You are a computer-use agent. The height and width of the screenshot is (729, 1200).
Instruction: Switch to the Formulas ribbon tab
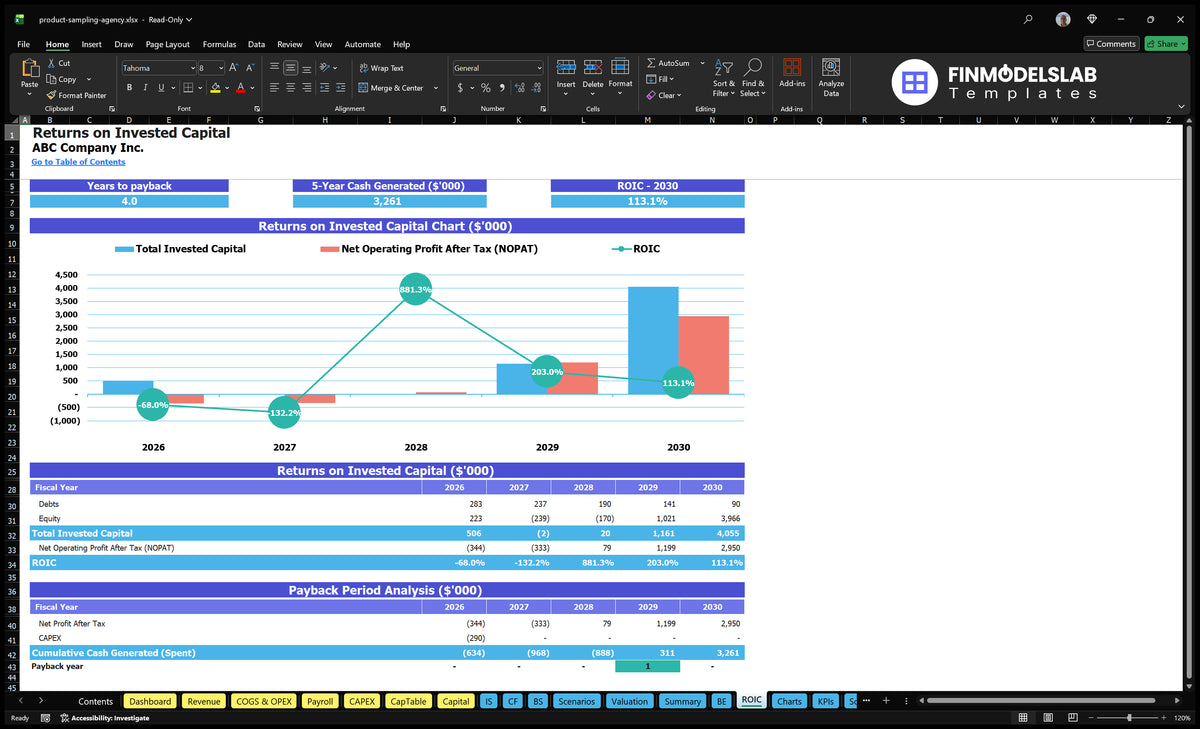pyautogui.click(x=219, y=44)
